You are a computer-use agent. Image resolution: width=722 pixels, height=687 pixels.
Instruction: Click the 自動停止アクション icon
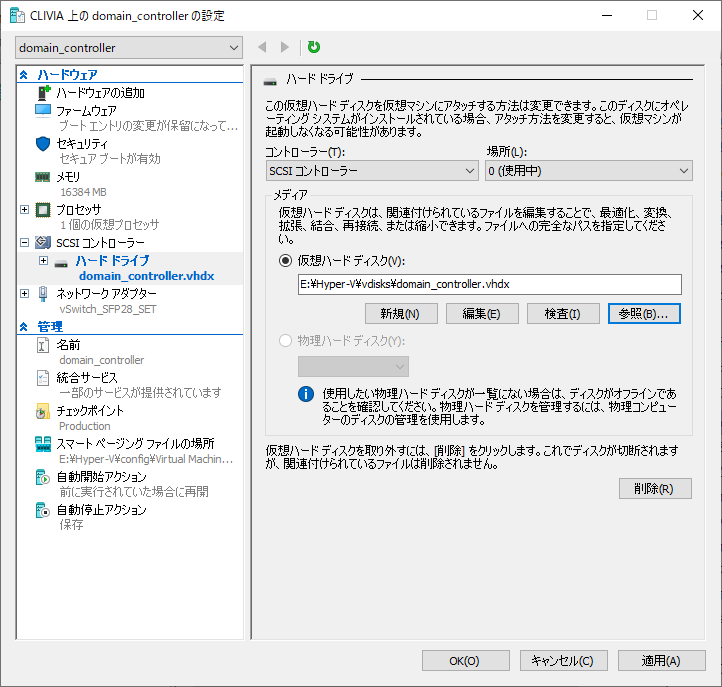pos(43,510)
